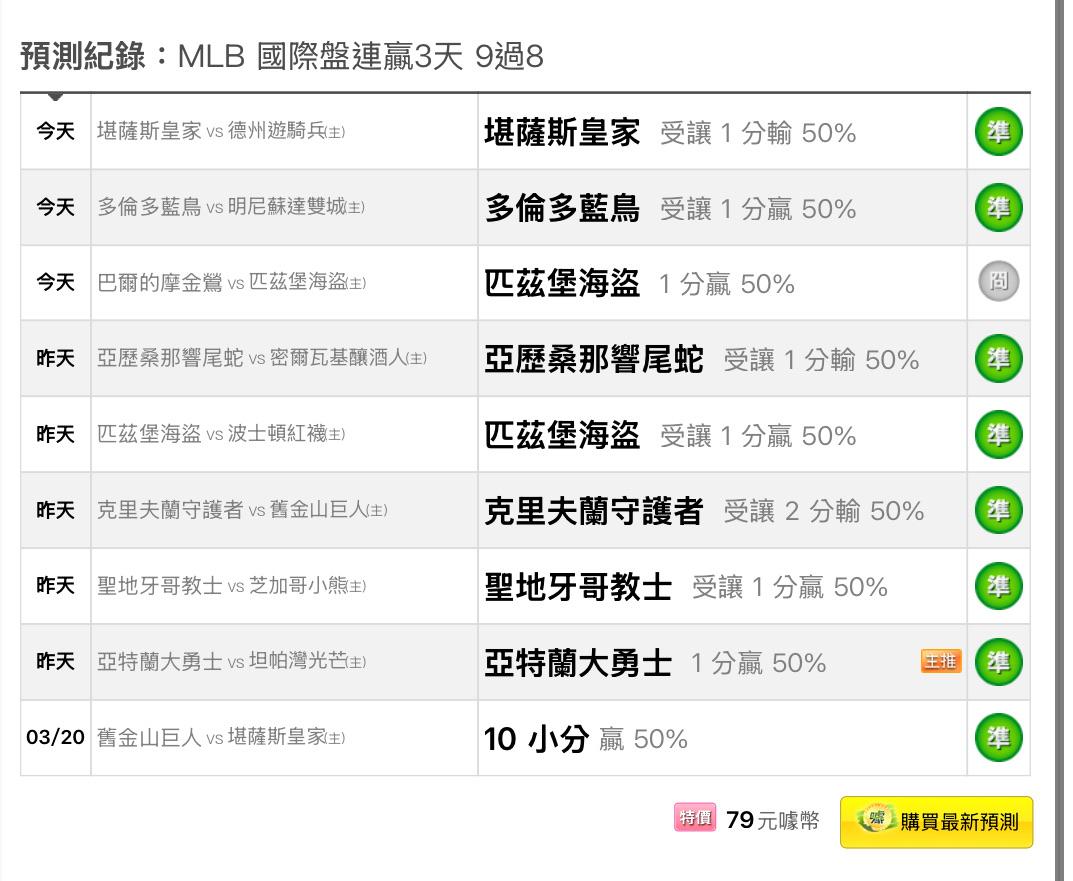Open 巴爾的摩金鶯 vs 匹茲堡海盜 matchup

[231, 283]
